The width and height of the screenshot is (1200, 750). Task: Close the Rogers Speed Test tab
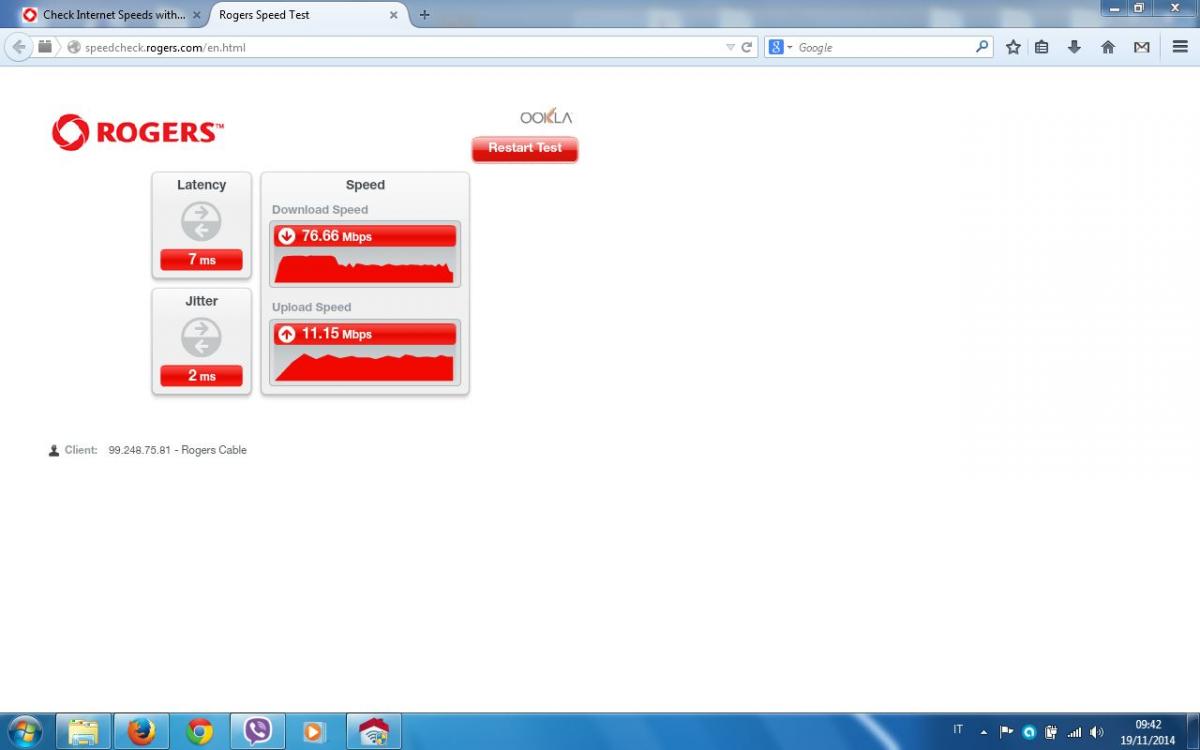(x=394, y=15)
